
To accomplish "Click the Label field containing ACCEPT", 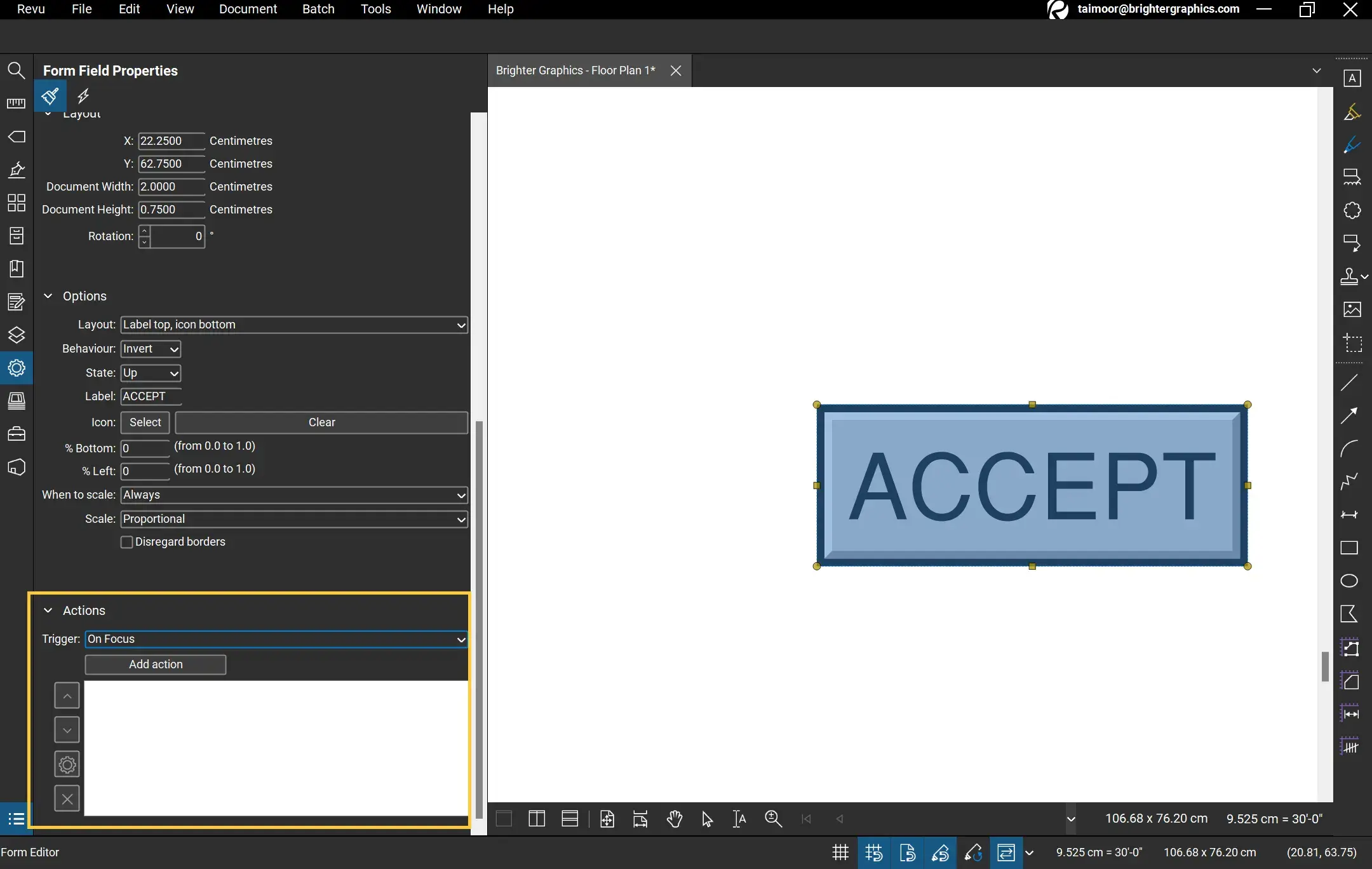I will point(151,396).
